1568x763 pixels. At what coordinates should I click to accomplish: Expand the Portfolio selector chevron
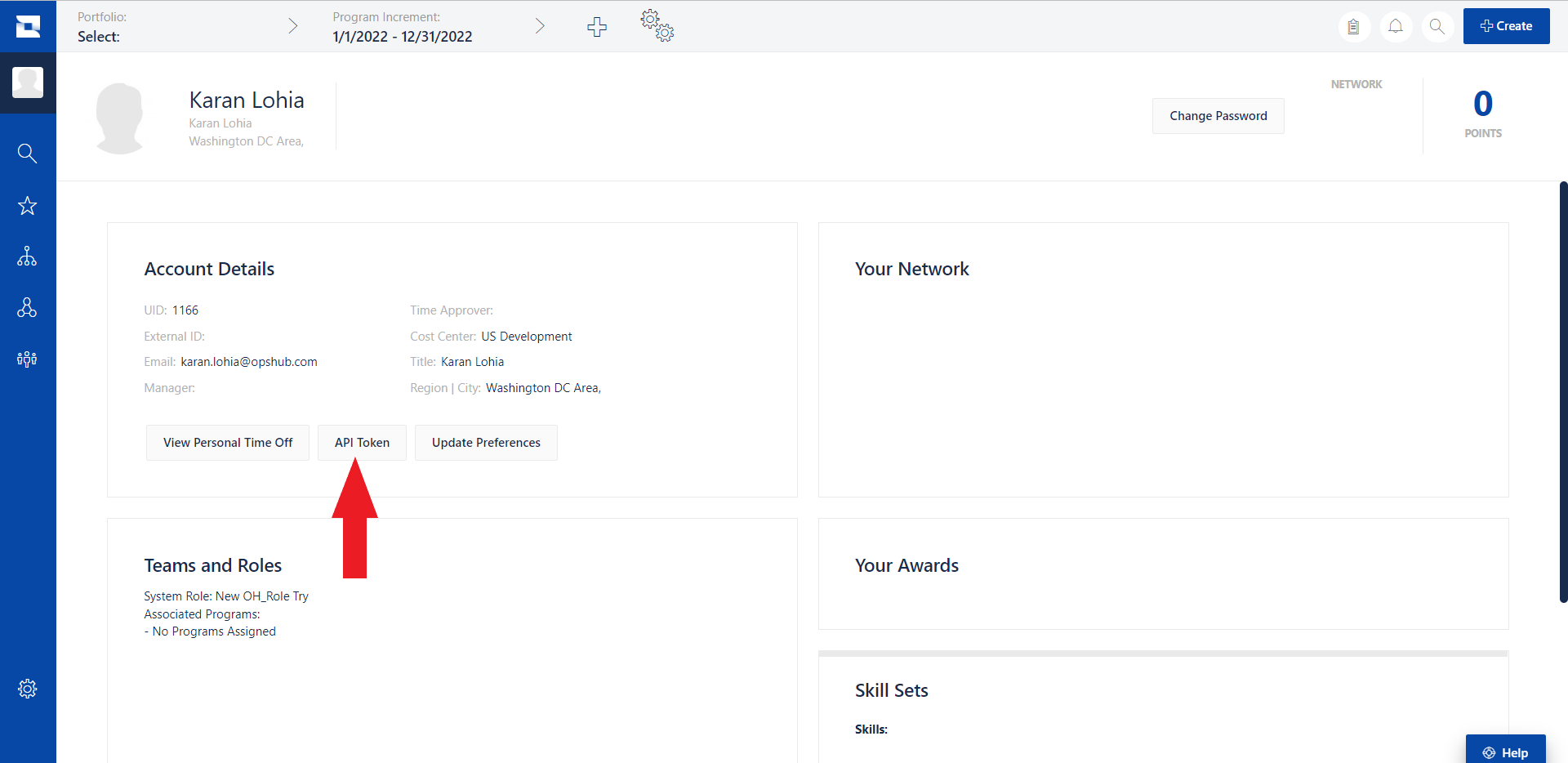click(293, 26)
